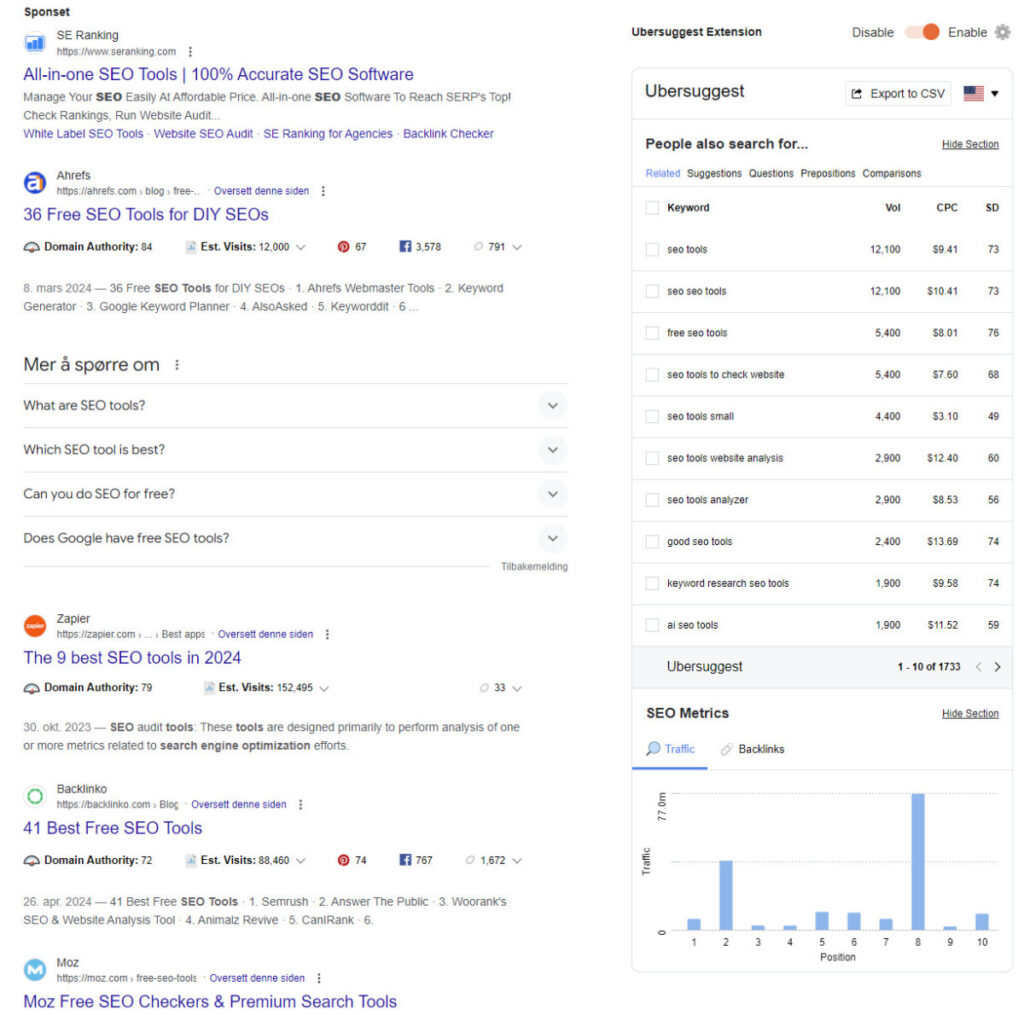Open three-dot menu beside Mer å spørre om
This screenshot has height=1015, width=1024.
(x=177, y=365)
